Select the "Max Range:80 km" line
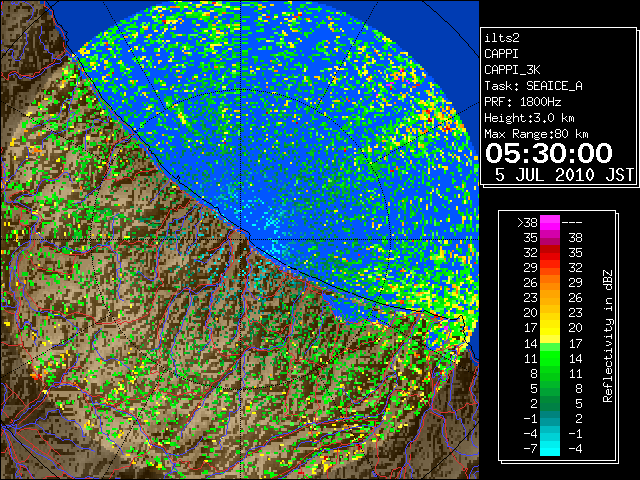640x480 pixels. (x=536, y=134)
